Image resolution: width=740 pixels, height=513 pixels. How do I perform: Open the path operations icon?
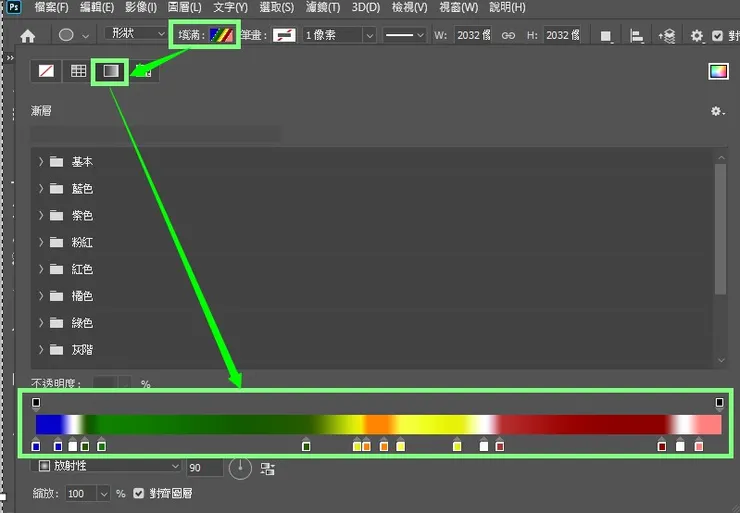click(606, 36)
